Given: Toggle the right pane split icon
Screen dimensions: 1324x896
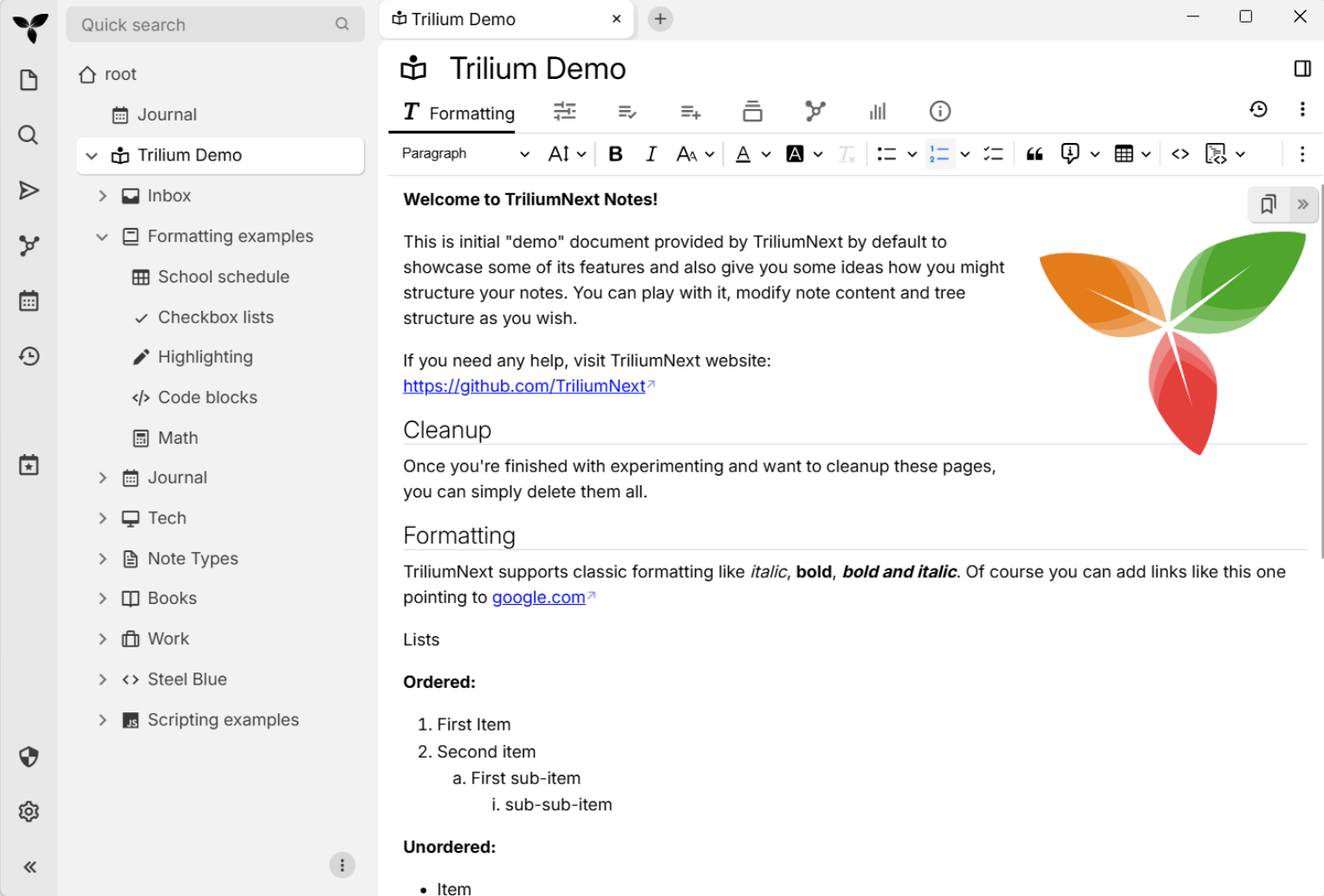Looking at the screenshot, I should [1301, 68].
